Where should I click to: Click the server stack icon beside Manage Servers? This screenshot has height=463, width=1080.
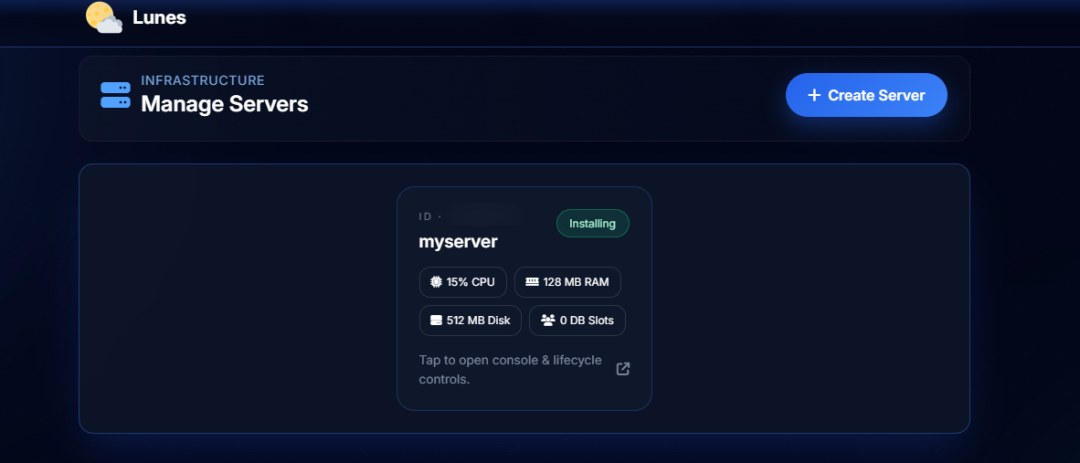115,95
